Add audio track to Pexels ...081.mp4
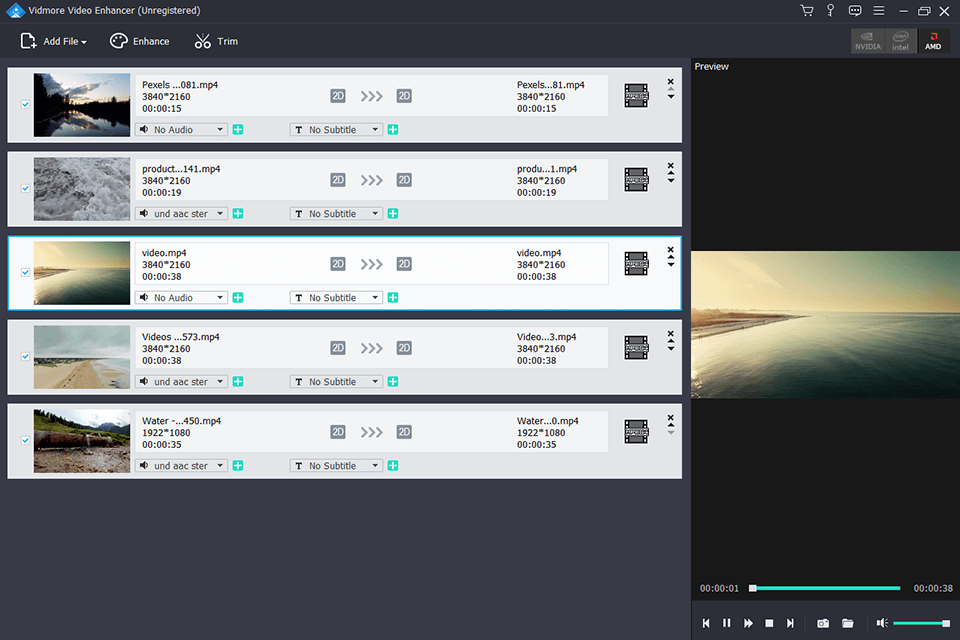 pos(238,130)
